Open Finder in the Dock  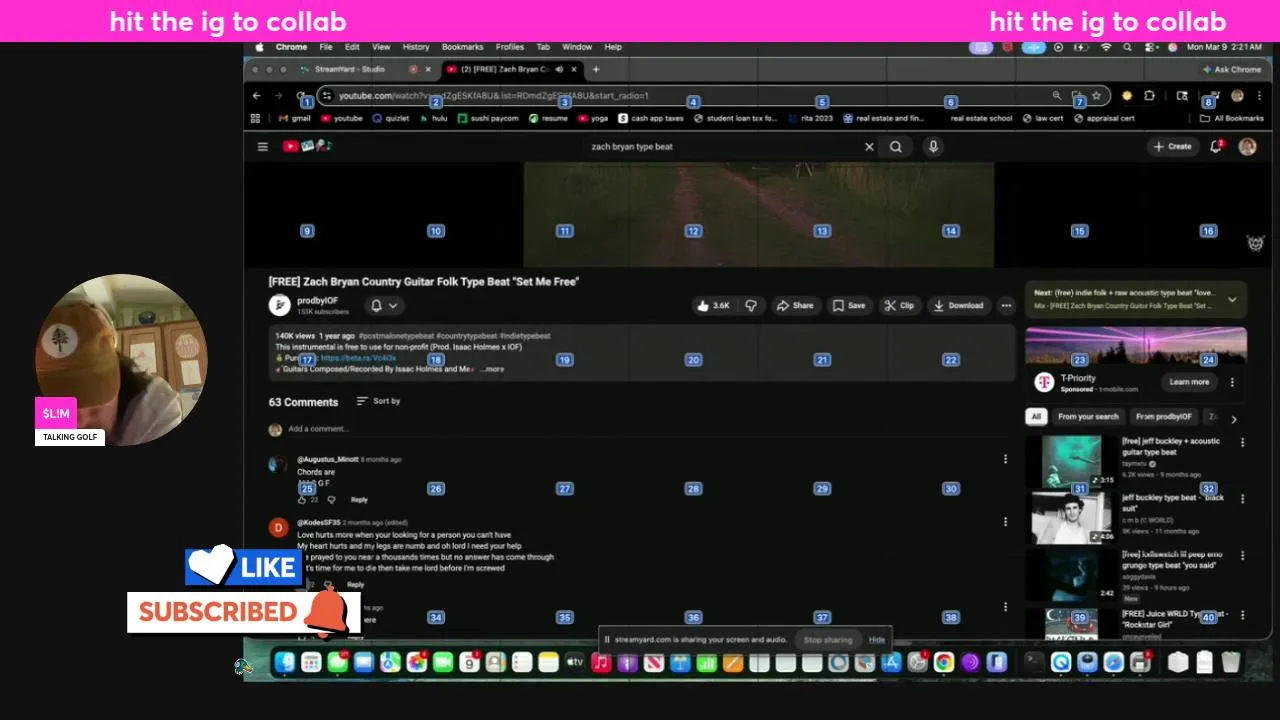pyautogui.click(x=285, y=662)
